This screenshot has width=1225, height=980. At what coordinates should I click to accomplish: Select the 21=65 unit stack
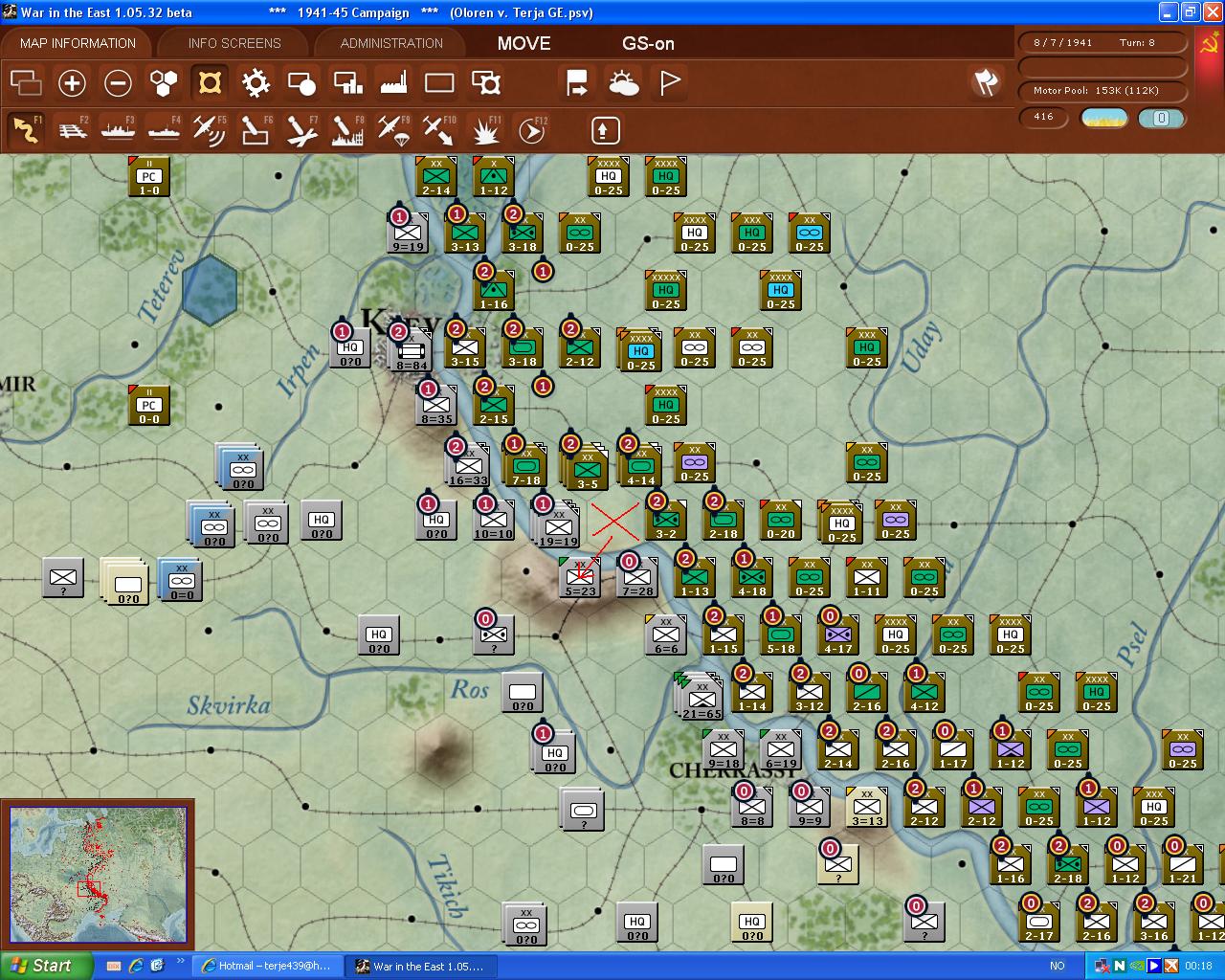[x=702, y=697]
